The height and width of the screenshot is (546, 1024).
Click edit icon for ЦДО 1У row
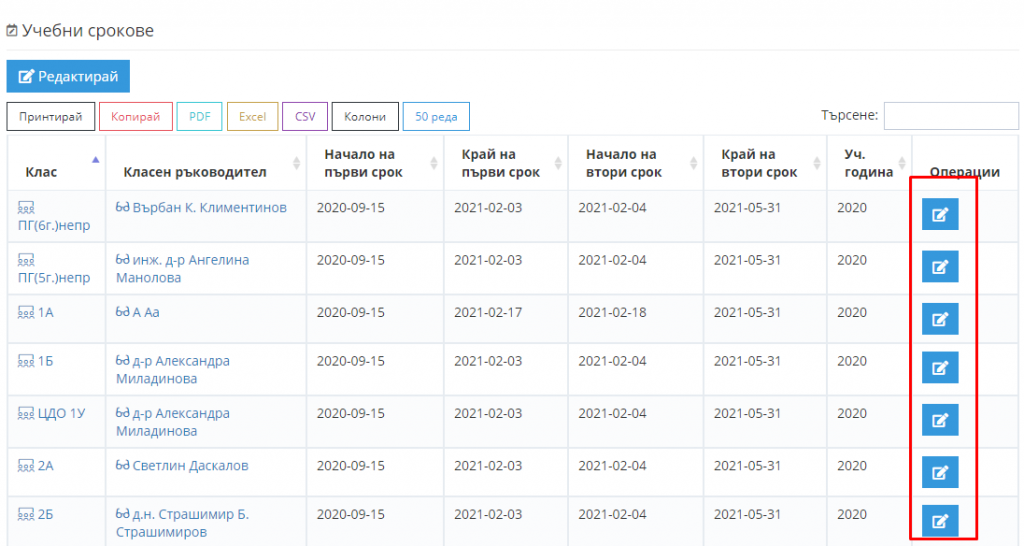click(940, 420)
